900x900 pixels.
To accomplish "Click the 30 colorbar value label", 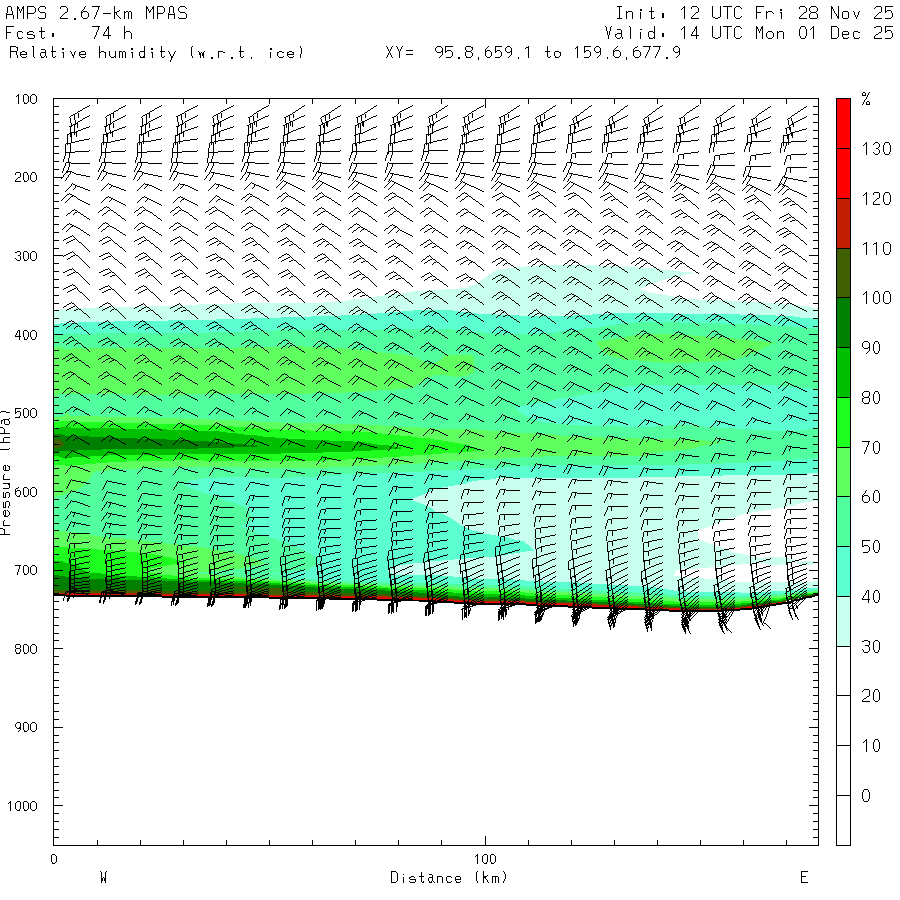I will pyautogui.click(x=871, y=647).
